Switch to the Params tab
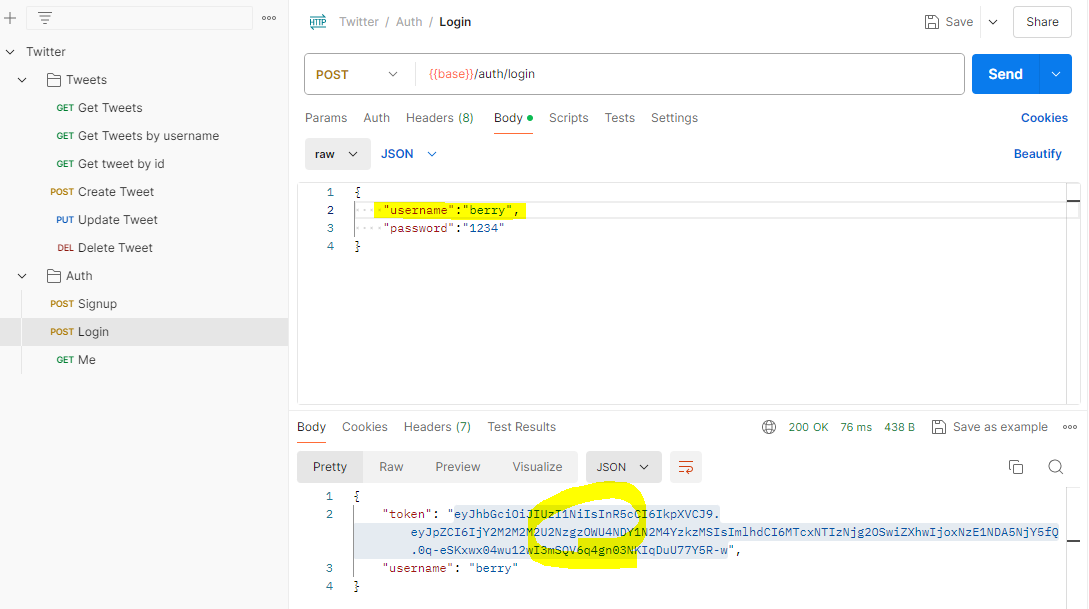Screen dimensions: 1089x609 326,118
